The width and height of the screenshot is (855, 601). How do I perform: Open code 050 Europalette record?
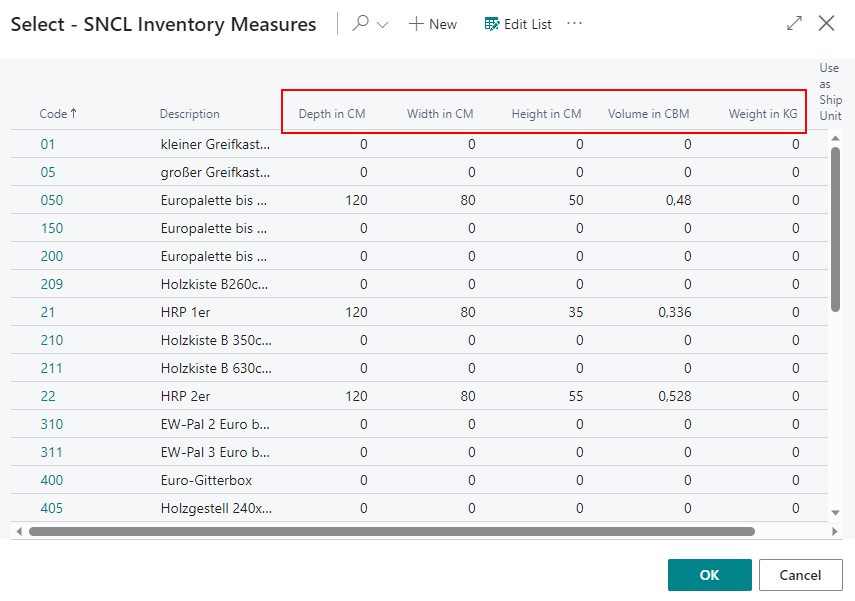point(52,200)
